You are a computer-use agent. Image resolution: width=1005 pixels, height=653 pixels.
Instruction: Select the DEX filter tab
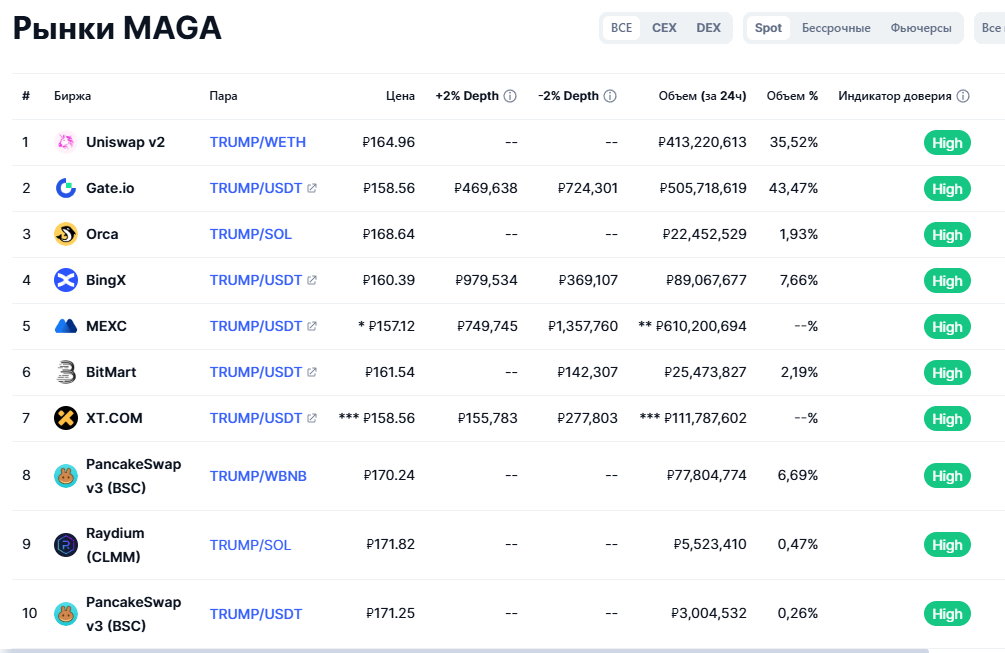pyautogui.click(x=708, y=28)
